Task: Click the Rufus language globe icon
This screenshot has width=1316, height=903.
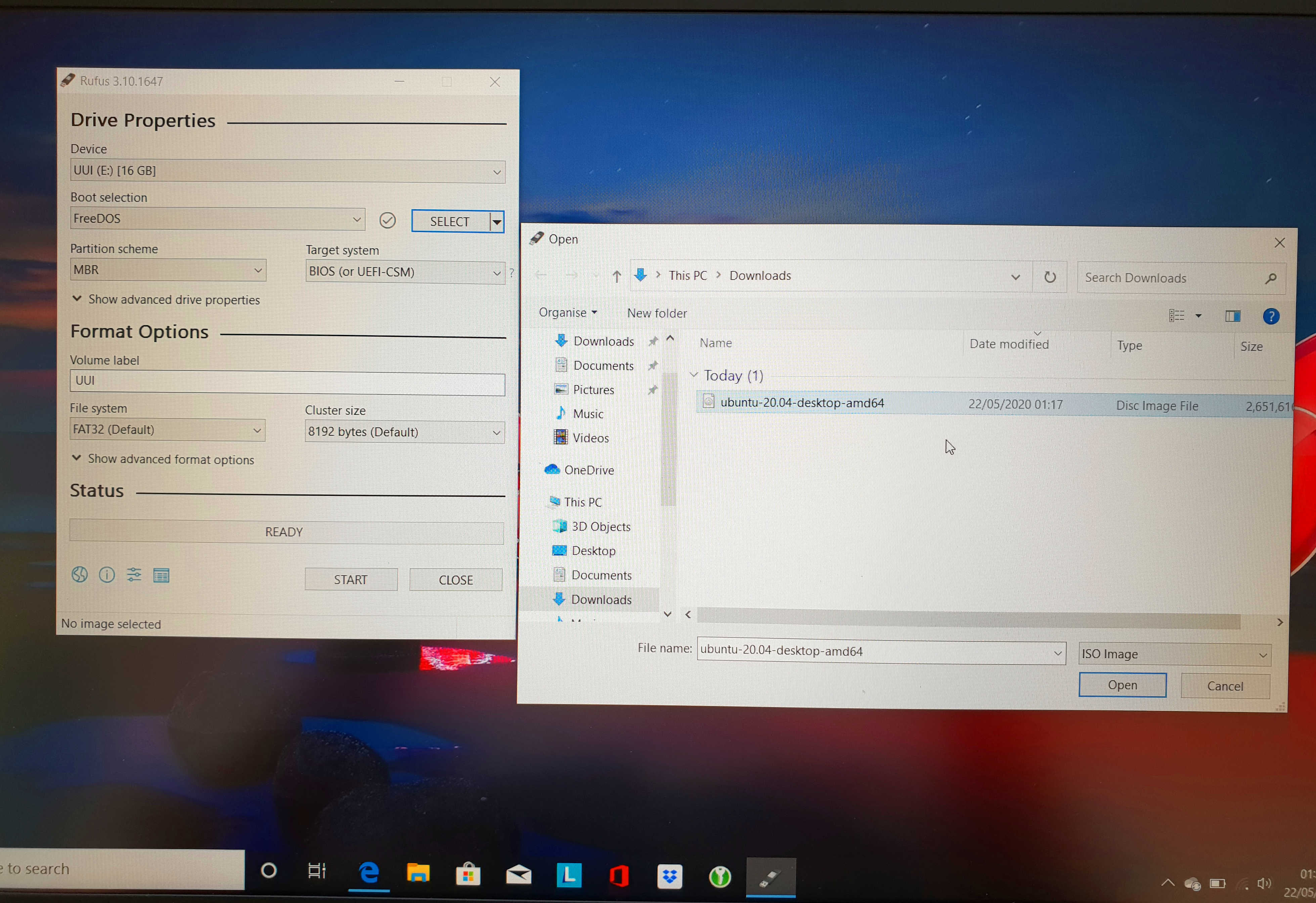Action: coord(79,574)
